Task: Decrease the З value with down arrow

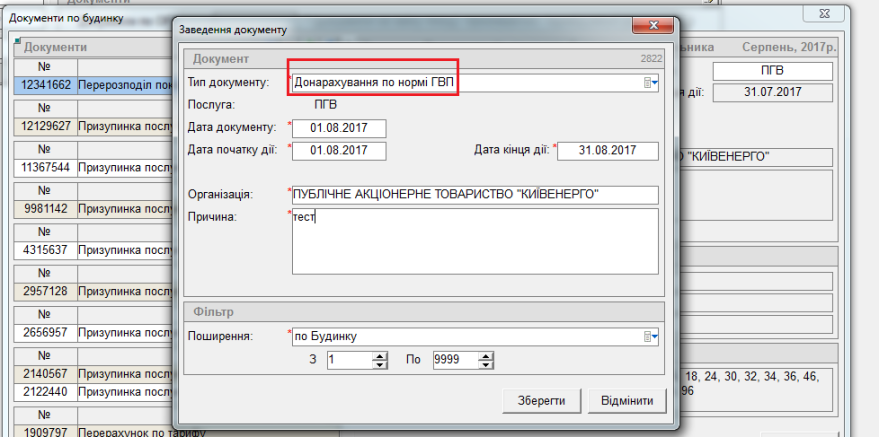Action: click(379, 363)
